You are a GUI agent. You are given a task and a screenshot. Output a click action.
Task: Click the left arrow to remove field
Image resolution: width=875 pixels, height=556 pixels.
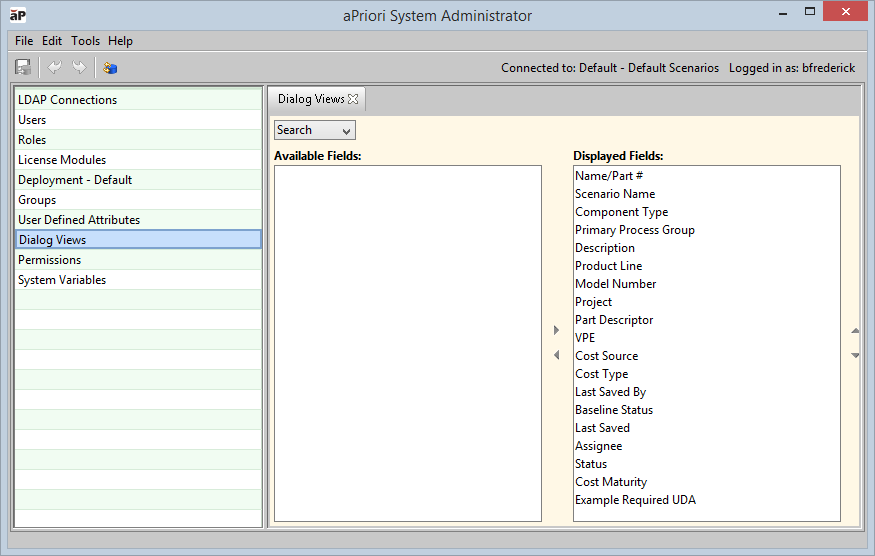pos(557,355)
